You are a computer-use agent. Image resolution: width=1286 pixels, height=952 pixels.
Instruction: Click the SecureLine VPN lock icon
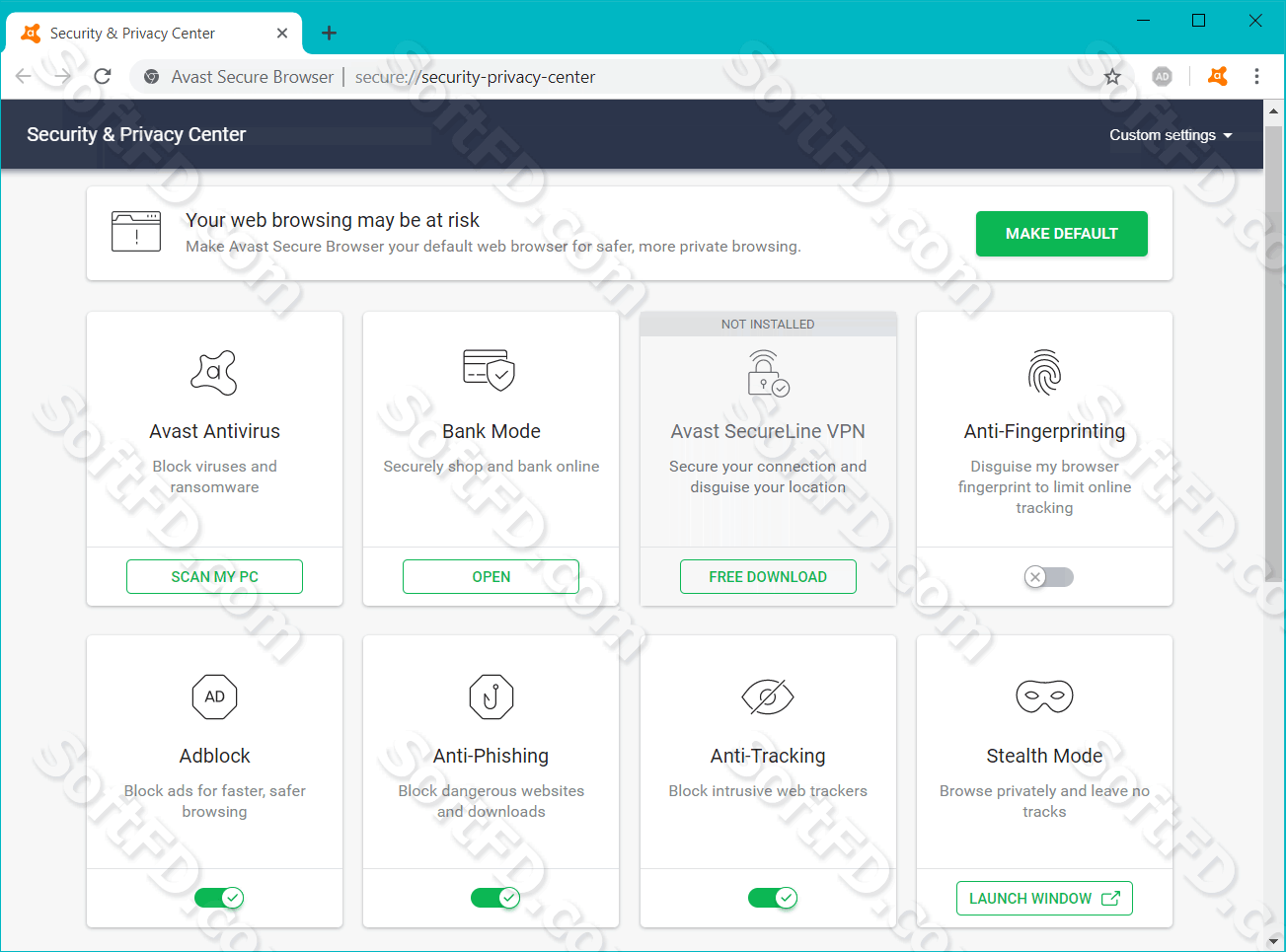[768, 373]
